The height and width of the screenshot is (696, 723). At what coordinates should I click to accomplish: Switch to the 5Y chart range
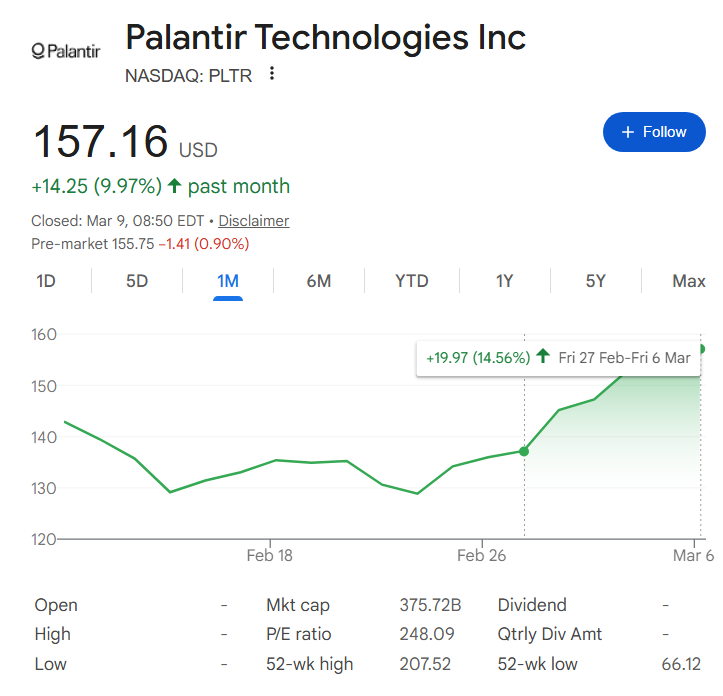click(x=596, y=281)
